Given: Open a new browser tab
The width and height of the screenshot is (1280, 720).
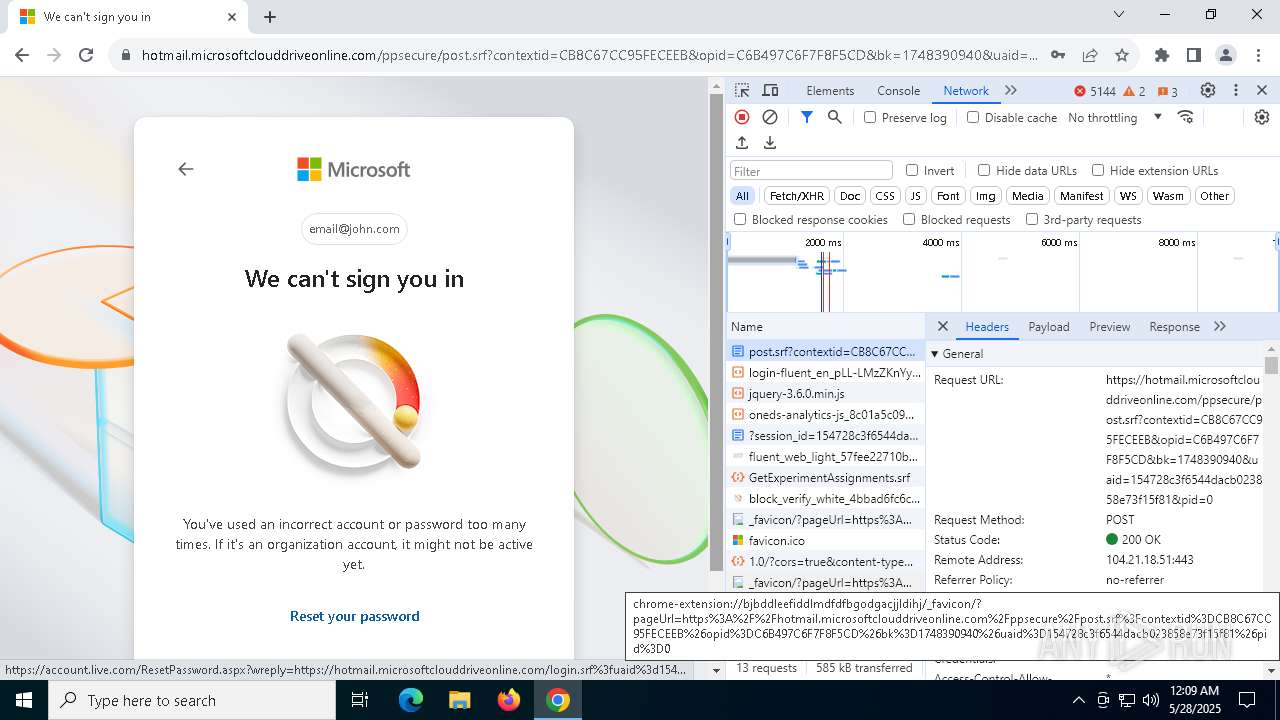Looking at the screenshot, I should tap(270, 16).
